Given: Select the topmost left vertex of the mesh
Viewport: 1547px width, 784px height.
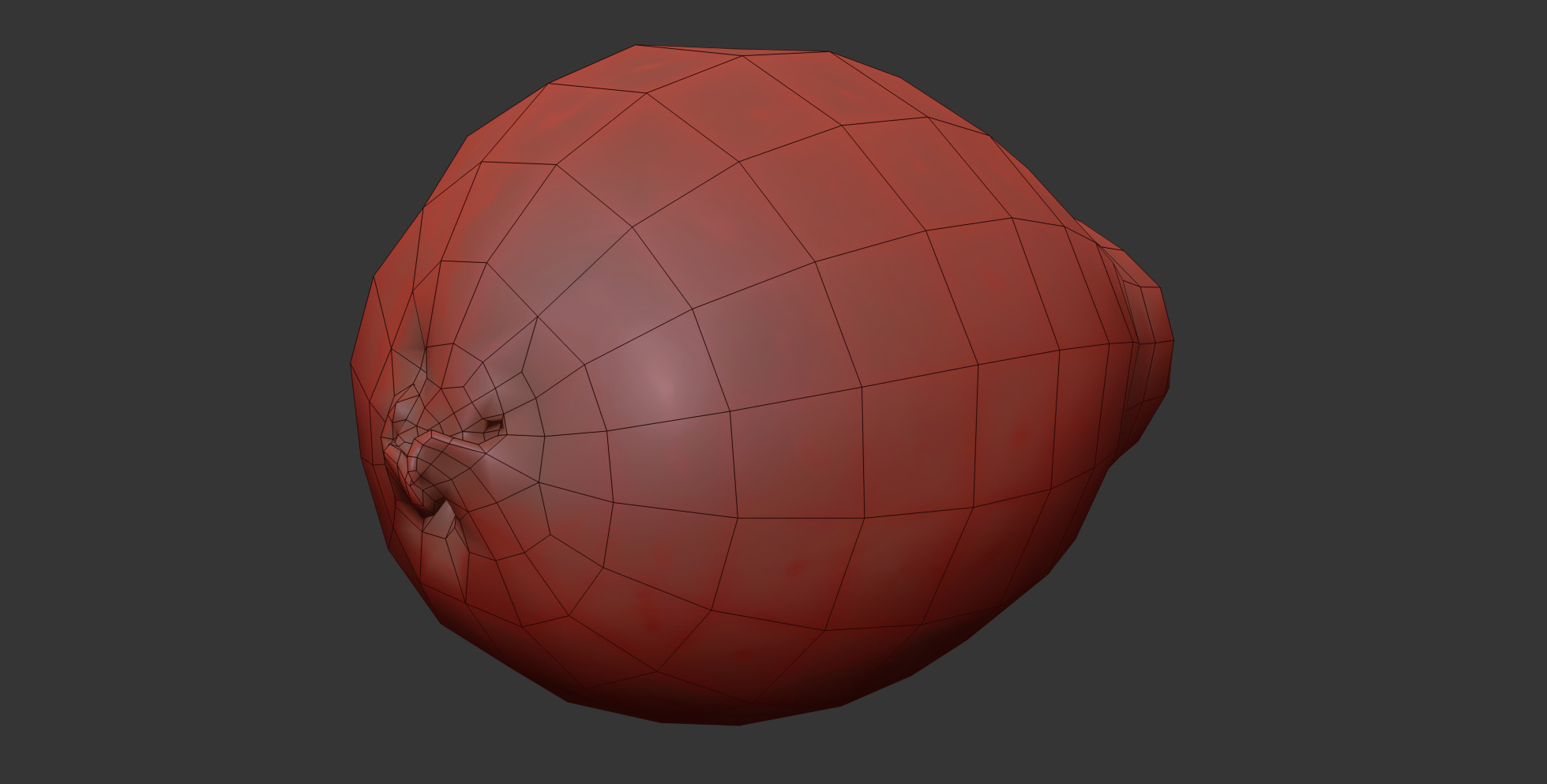Looking at the screenshot, I should tap(636, 46).
